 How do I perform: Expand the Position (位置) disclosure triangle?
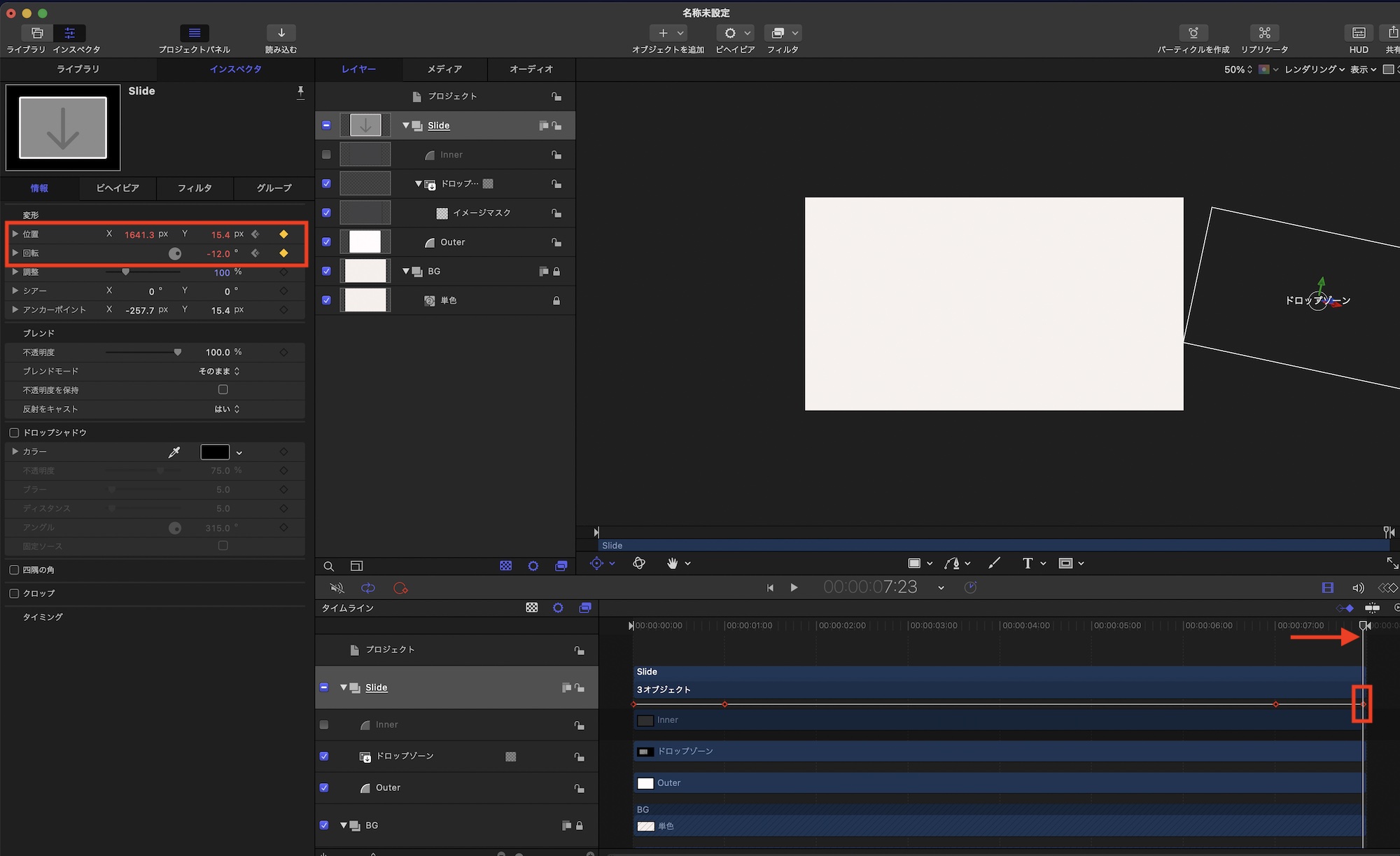[15, 234]
